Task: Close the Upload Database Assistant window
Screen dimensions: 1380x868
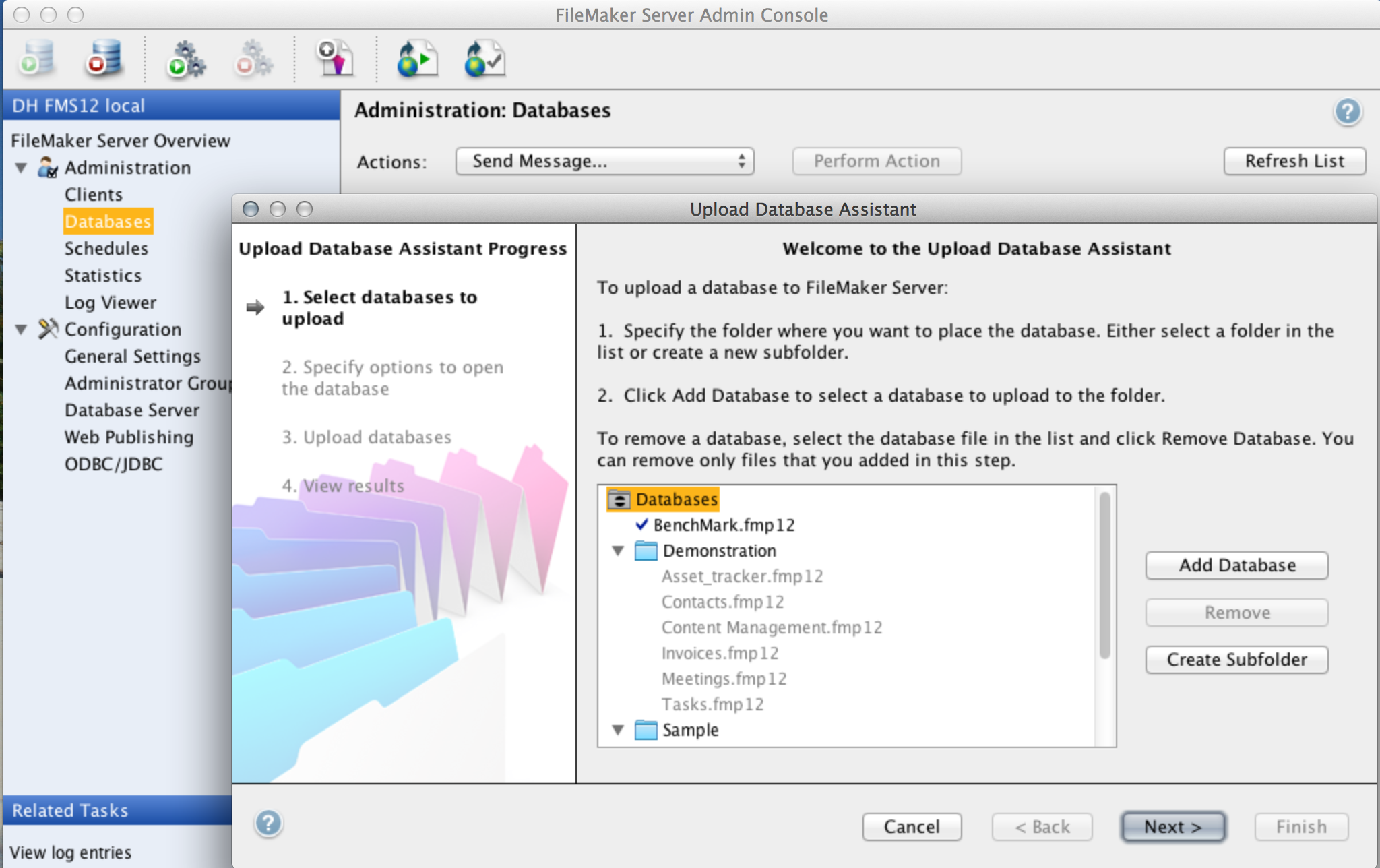Action: click(251, 209)
